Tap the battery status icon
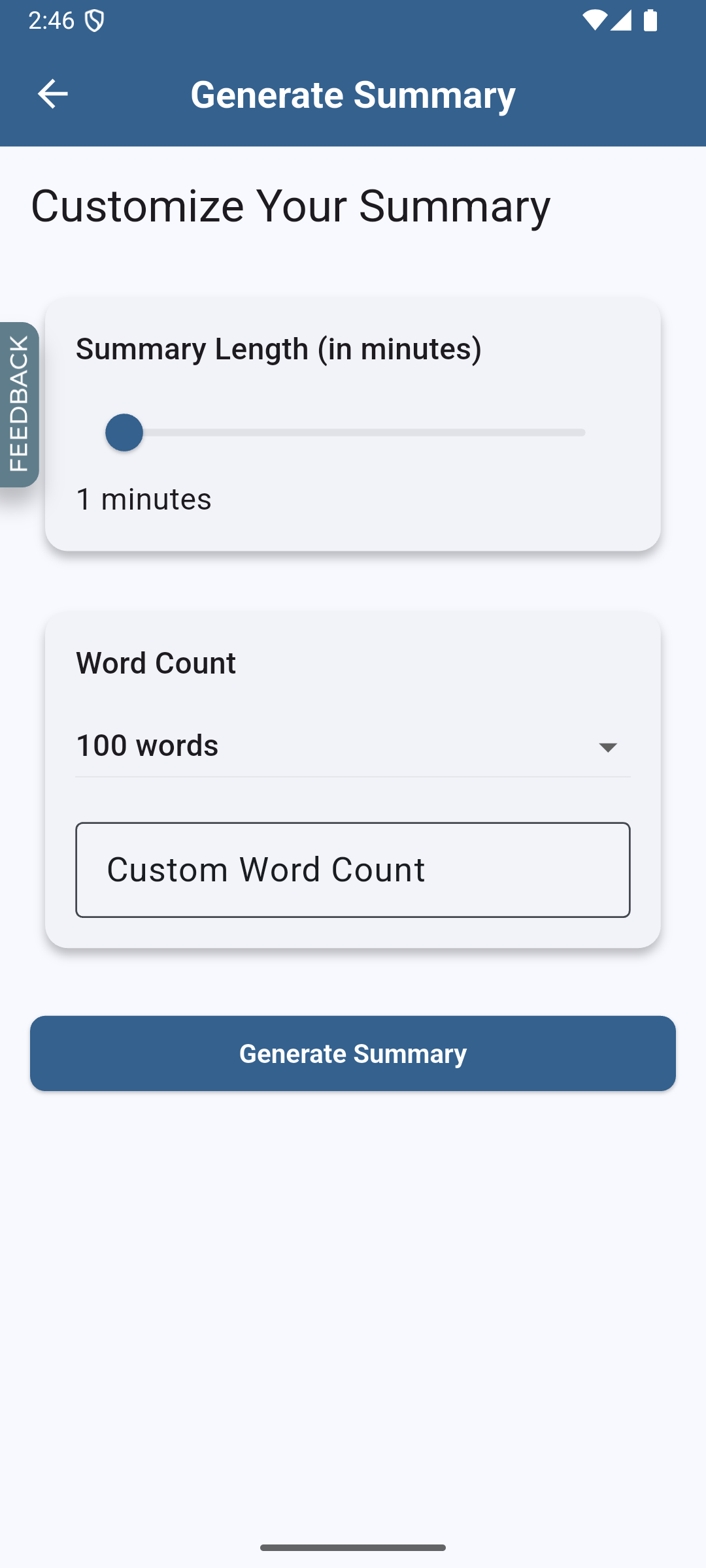 pos(650,21)
